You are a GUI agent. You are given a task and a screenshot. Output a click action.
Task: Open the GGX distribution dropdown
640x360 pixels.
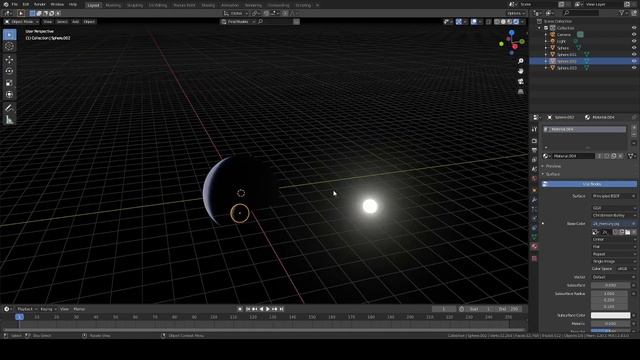click(x=614, y=208)
